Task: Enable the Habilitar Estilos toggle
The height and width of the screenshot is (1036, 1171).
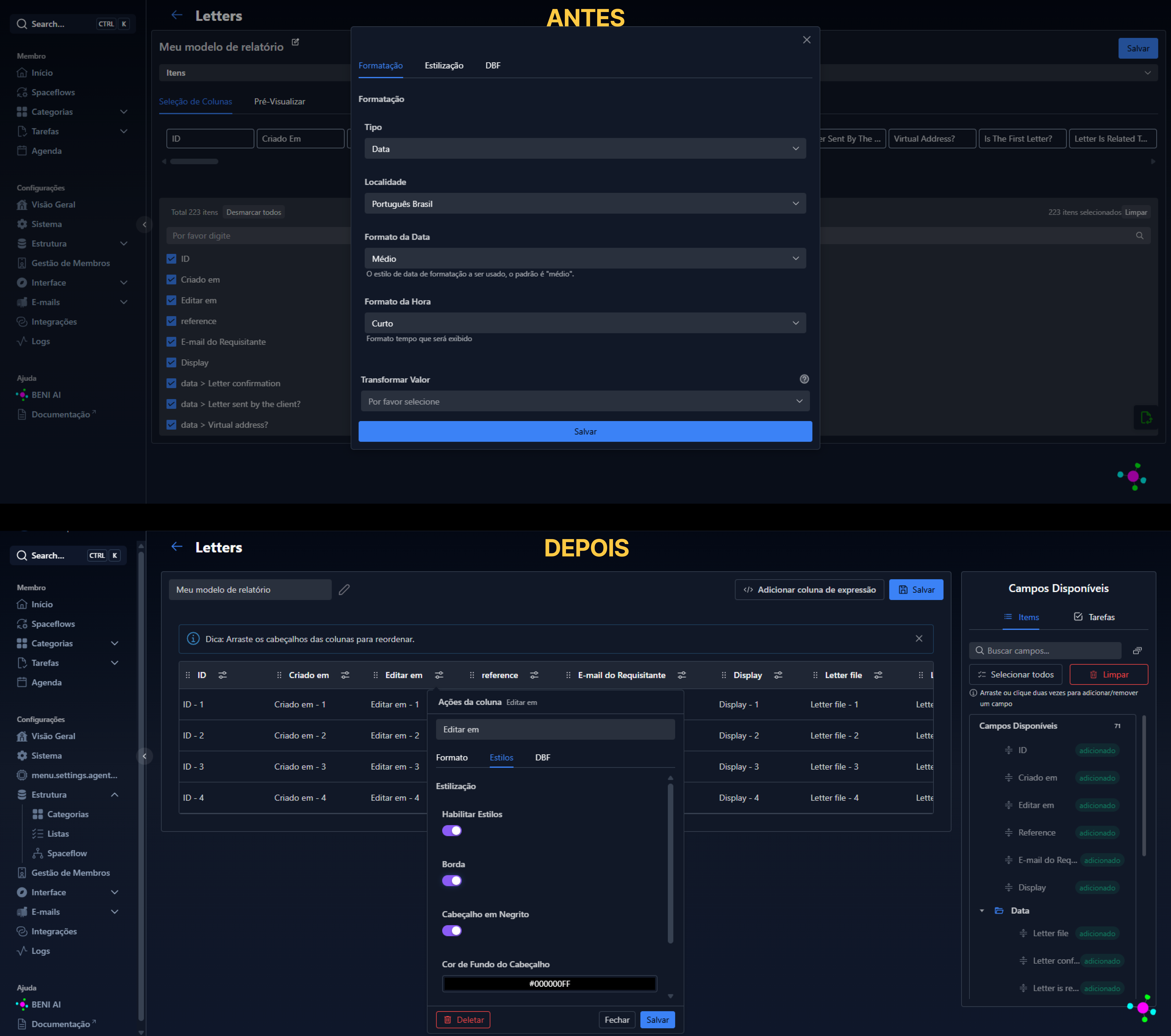Action: [x=452, y=830]
